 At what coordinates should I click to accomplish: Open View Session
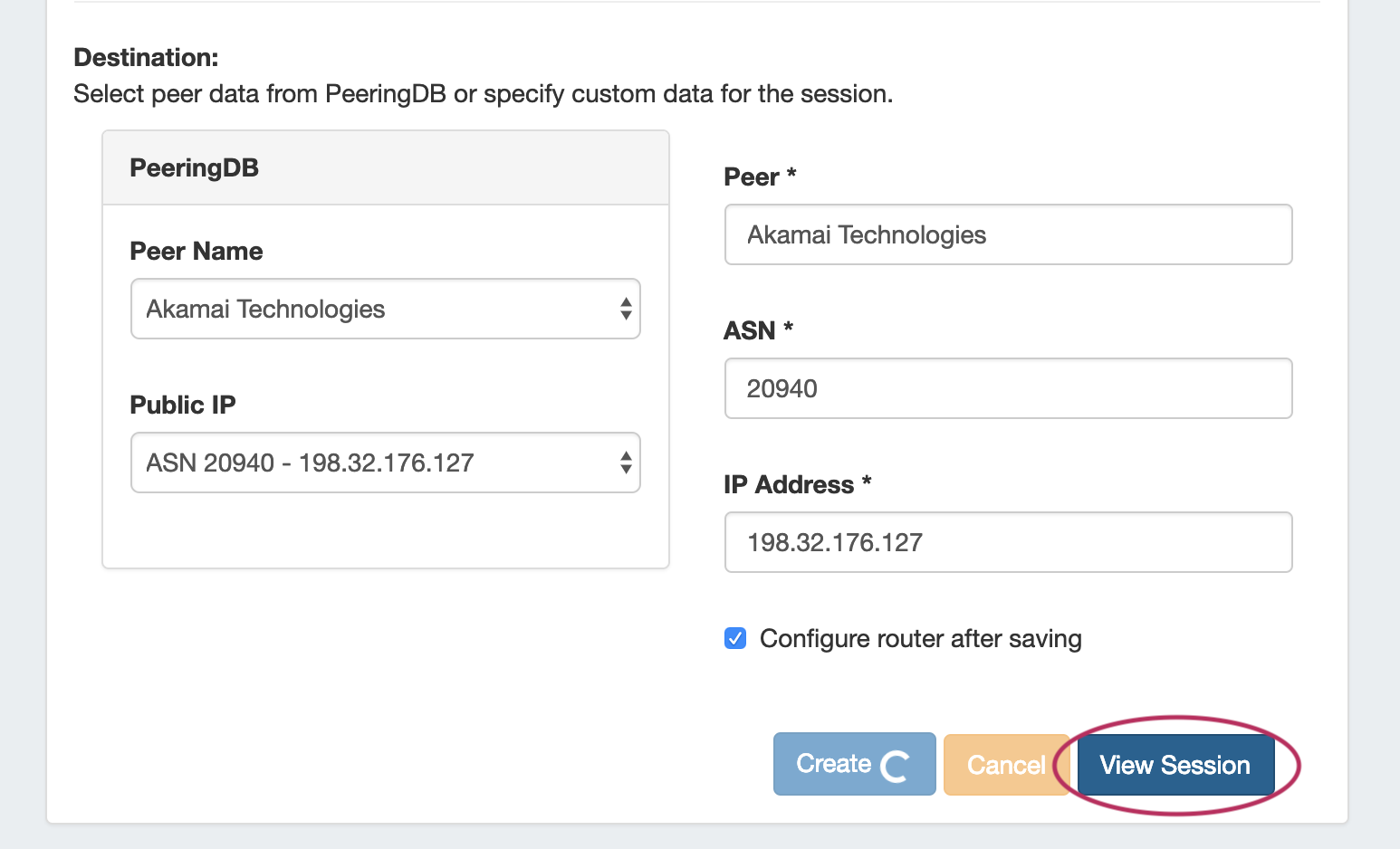coord(1175,765)
